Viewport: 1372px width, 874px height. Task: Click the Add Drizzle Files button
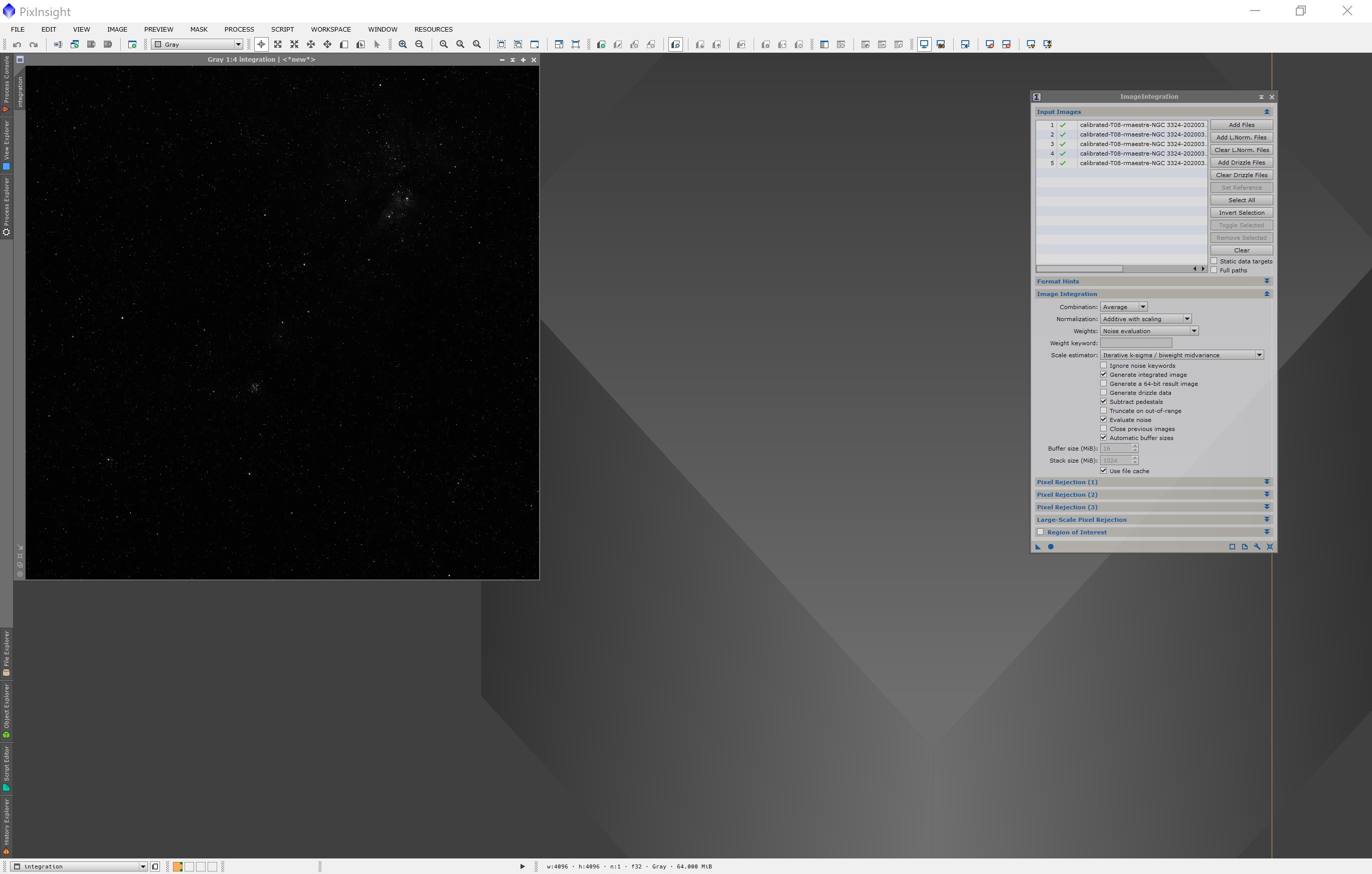pos(1241,163)
